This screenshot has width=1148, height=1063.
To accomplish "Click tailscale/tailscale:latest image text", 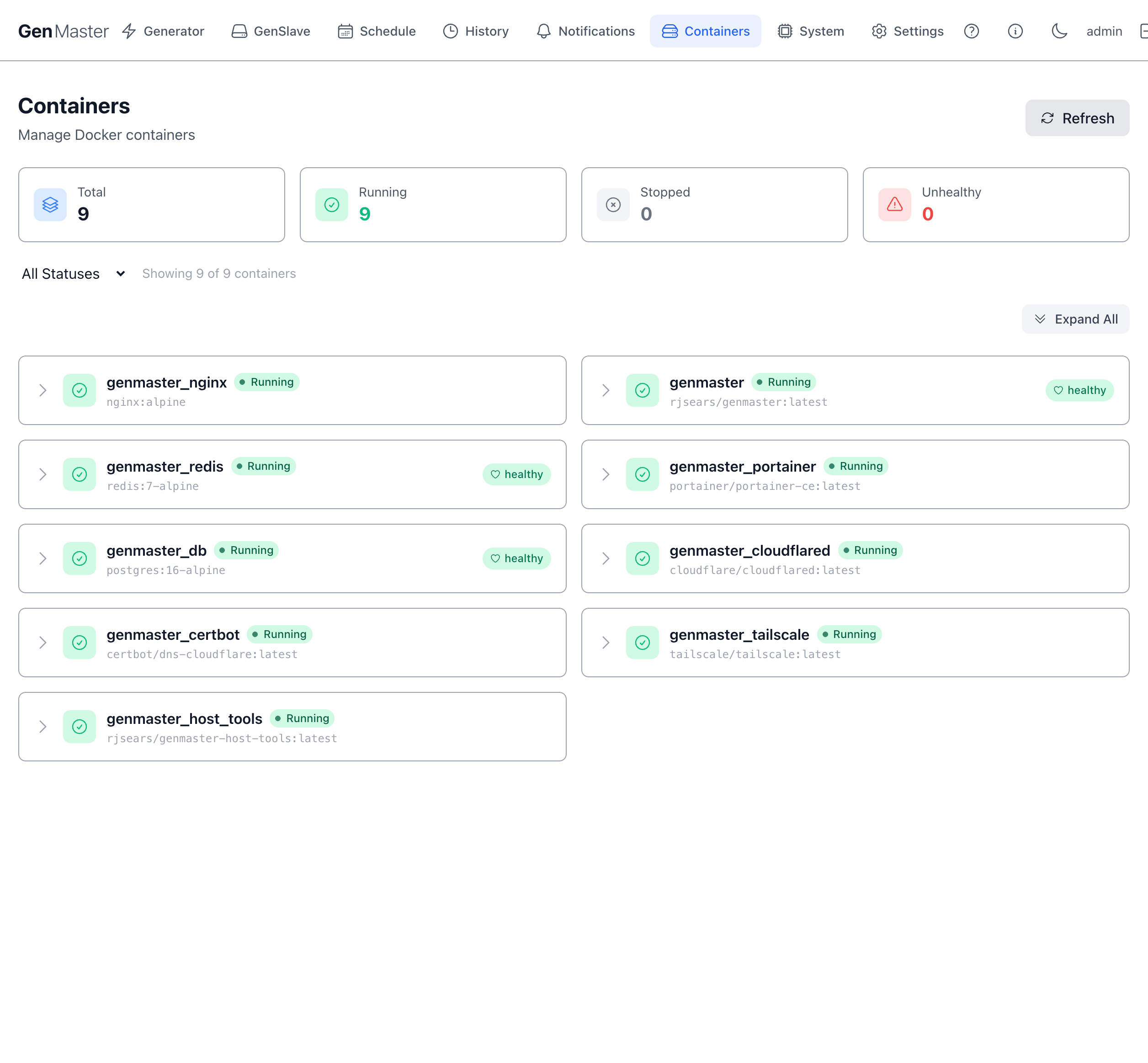I will pos(755,654).
